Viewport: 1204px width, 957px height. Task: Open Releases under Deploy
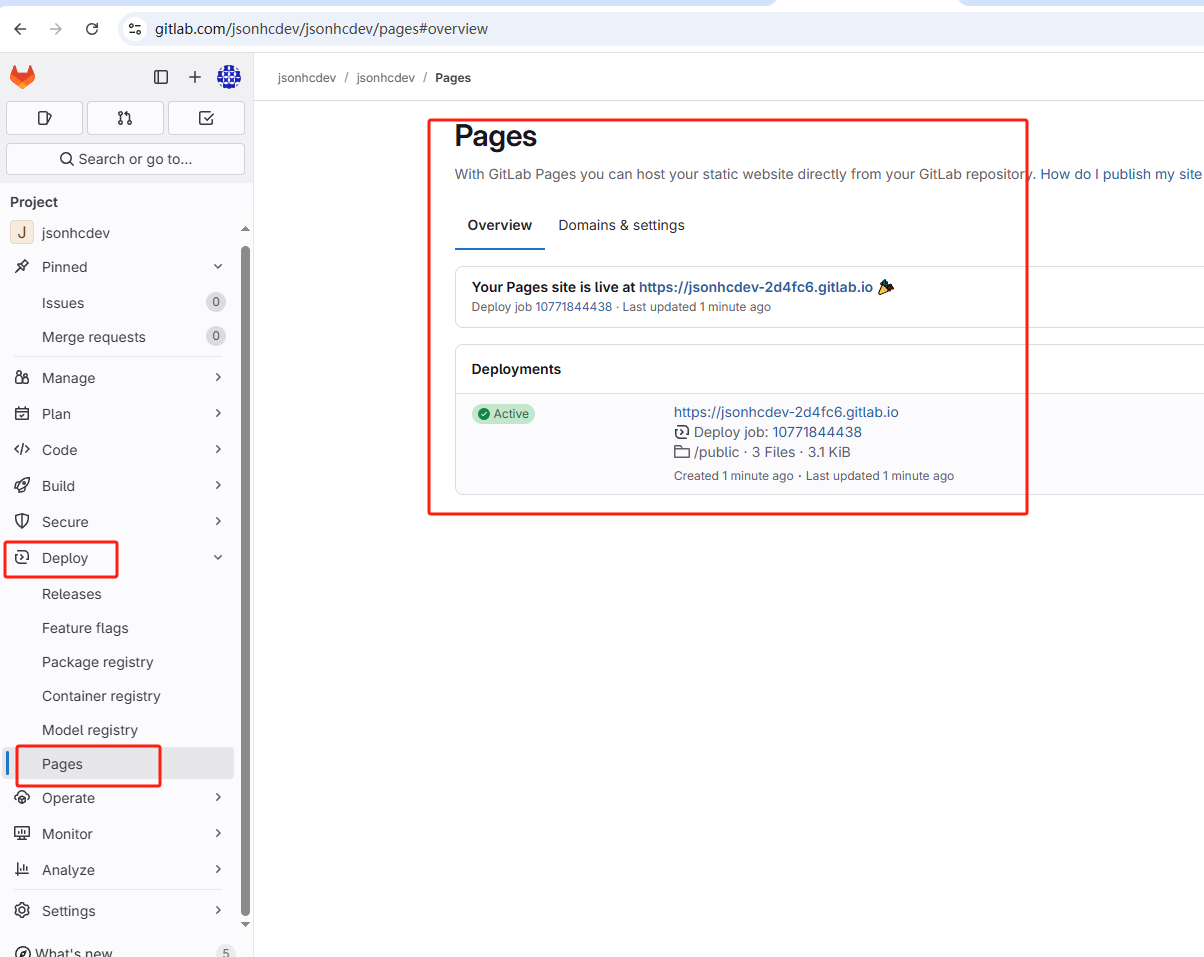72,594
